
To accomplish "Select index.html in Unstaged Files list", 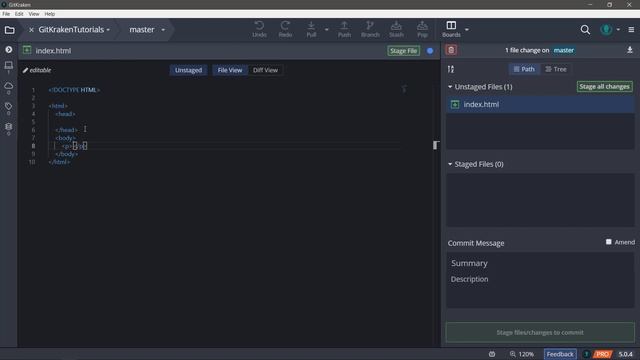I will pos(540,104).
